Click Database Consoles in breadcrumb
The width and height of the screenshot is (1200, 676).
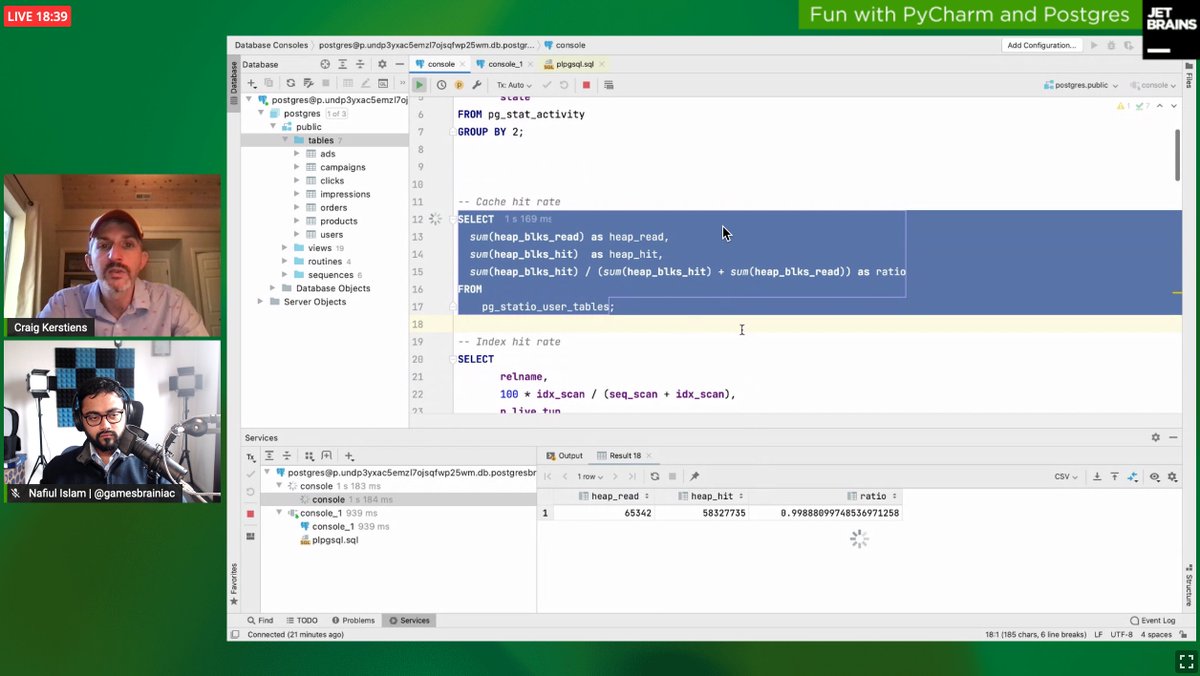point(271,45)
